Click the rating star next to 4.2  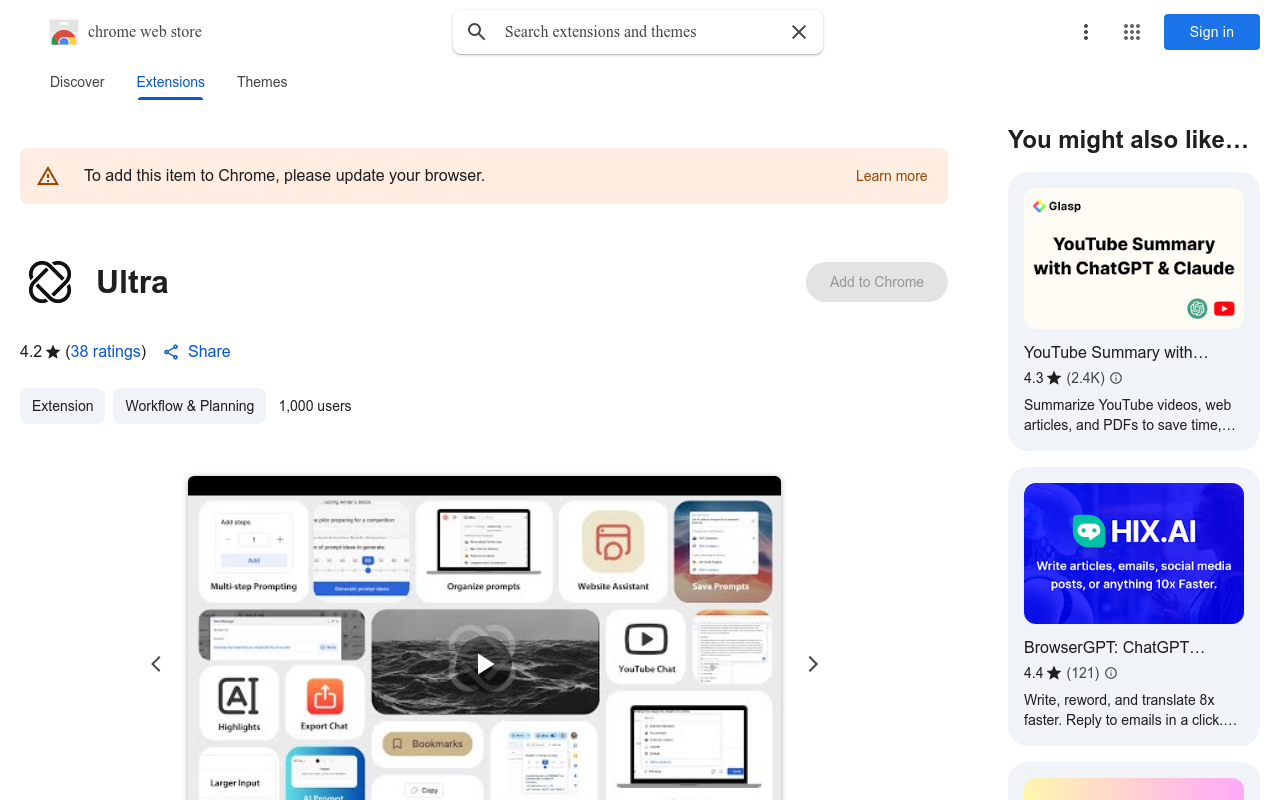point(53,352)
